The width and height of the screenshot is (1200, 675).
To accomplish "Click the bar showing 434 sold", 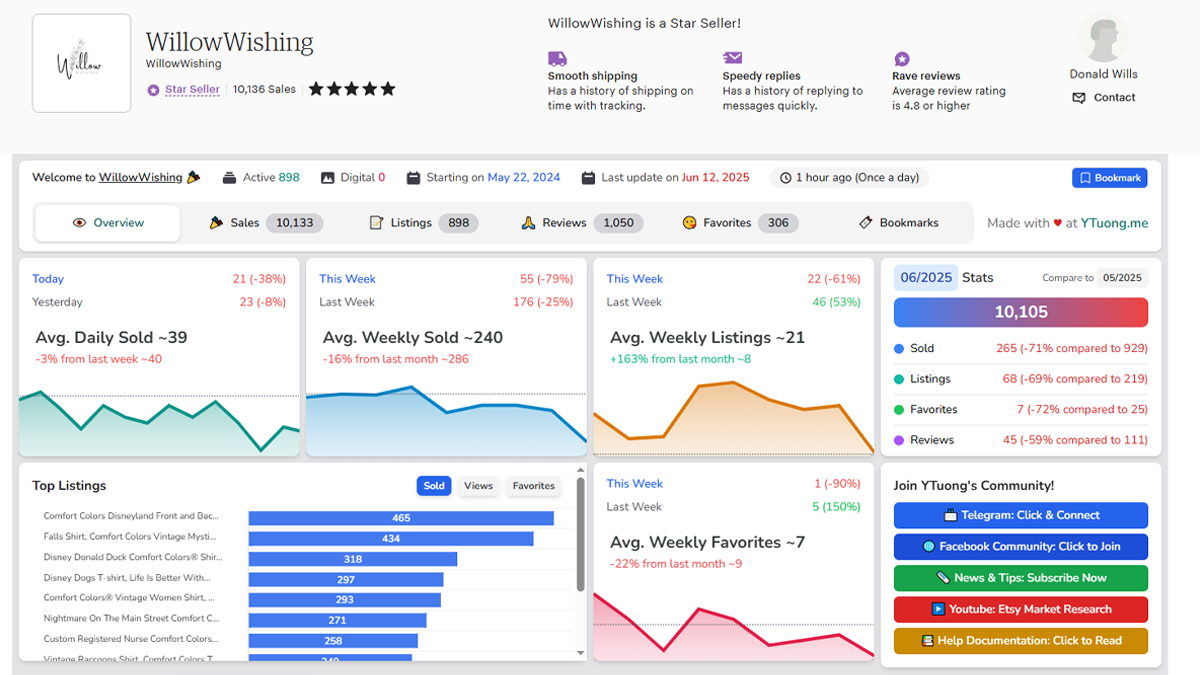I will click(391, 539).
